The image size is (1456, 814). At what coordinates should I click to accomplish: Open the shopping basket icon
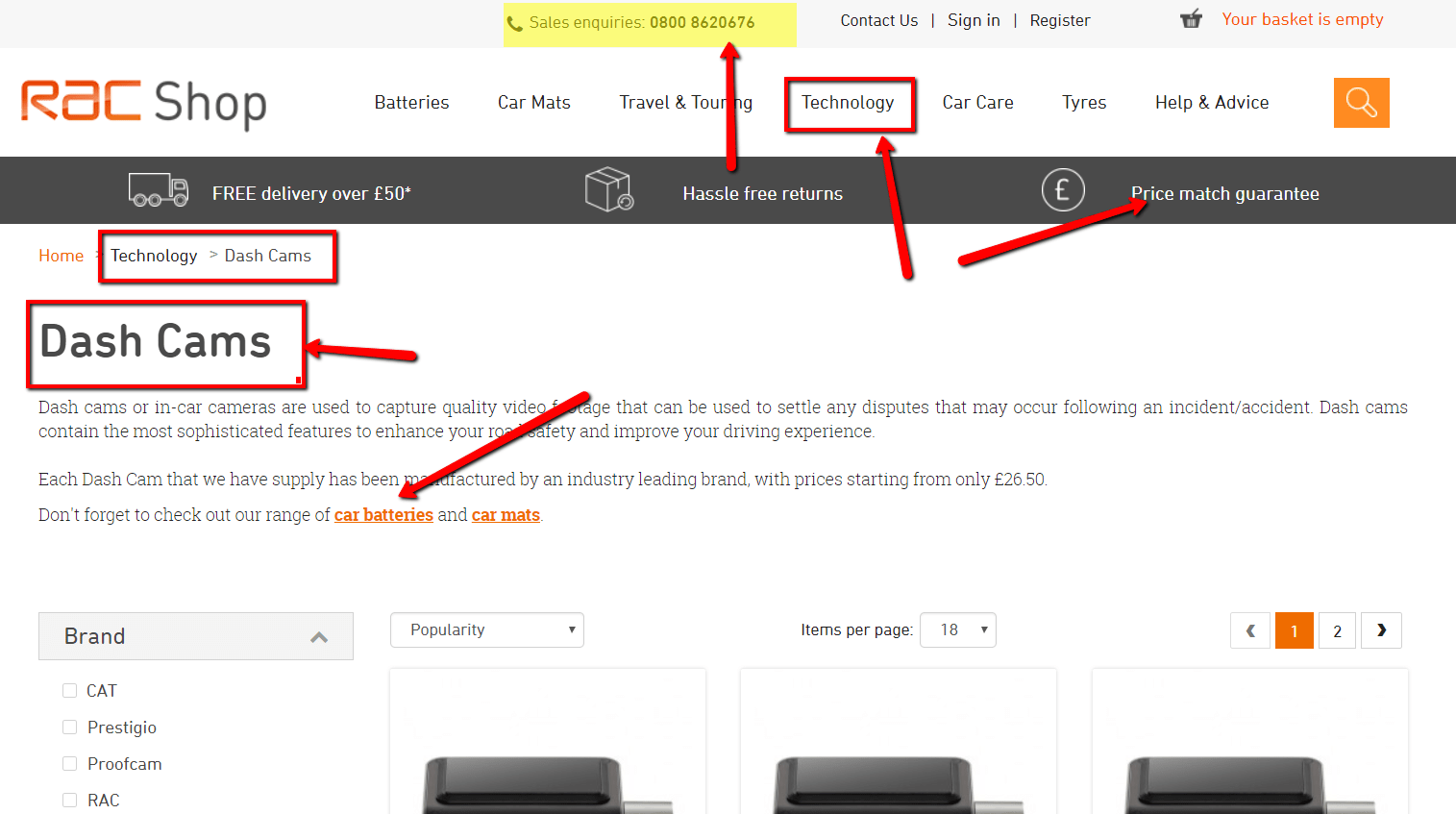tap(1191, 19)
